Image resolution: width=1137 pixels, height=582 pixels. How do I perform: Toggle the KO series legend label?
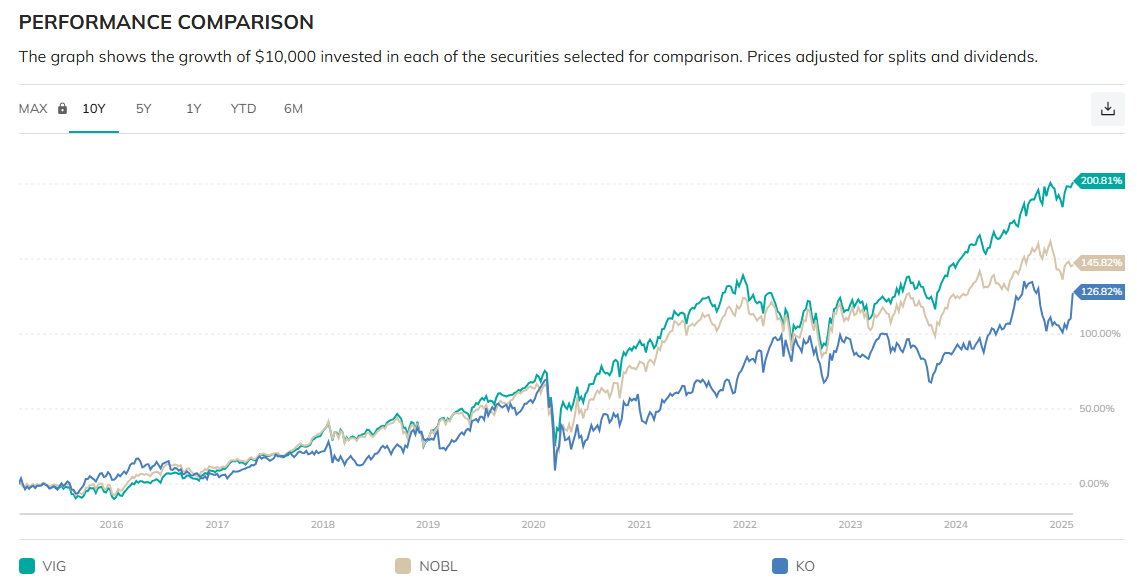point(805,567)
